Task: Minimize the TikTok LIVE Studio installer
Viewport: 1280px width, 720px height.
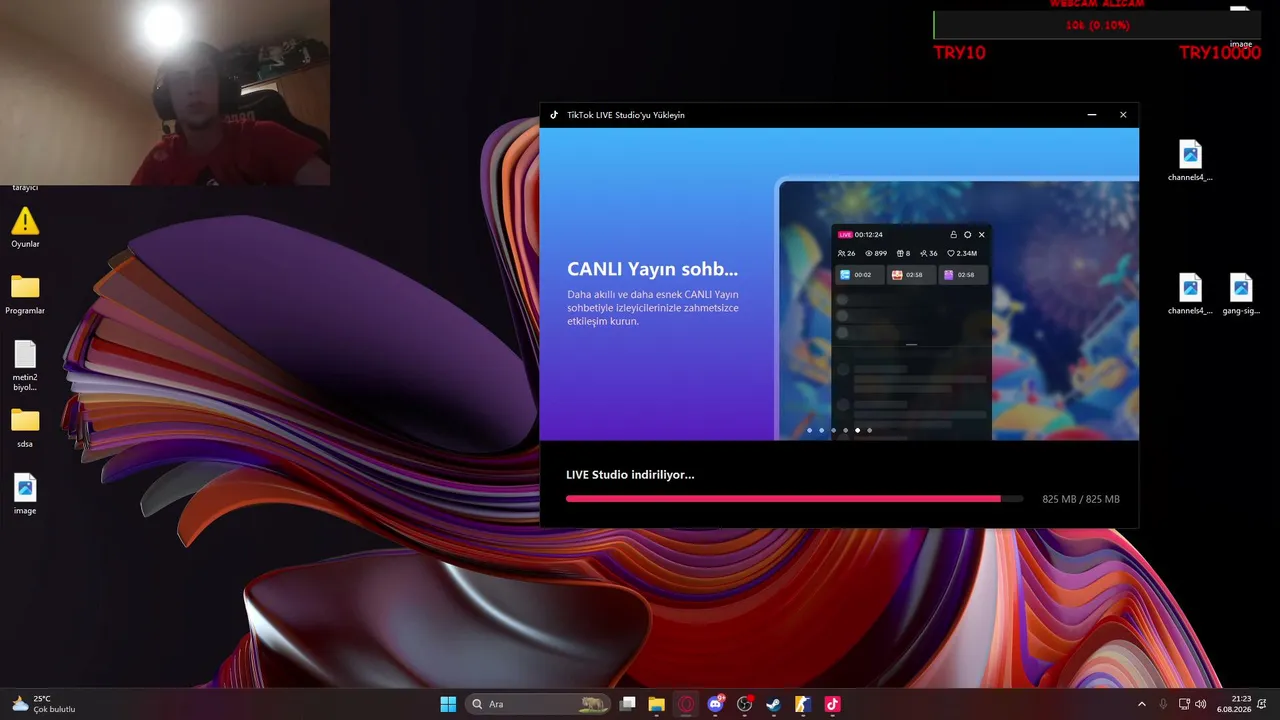Action: (x=1092, y=115)
